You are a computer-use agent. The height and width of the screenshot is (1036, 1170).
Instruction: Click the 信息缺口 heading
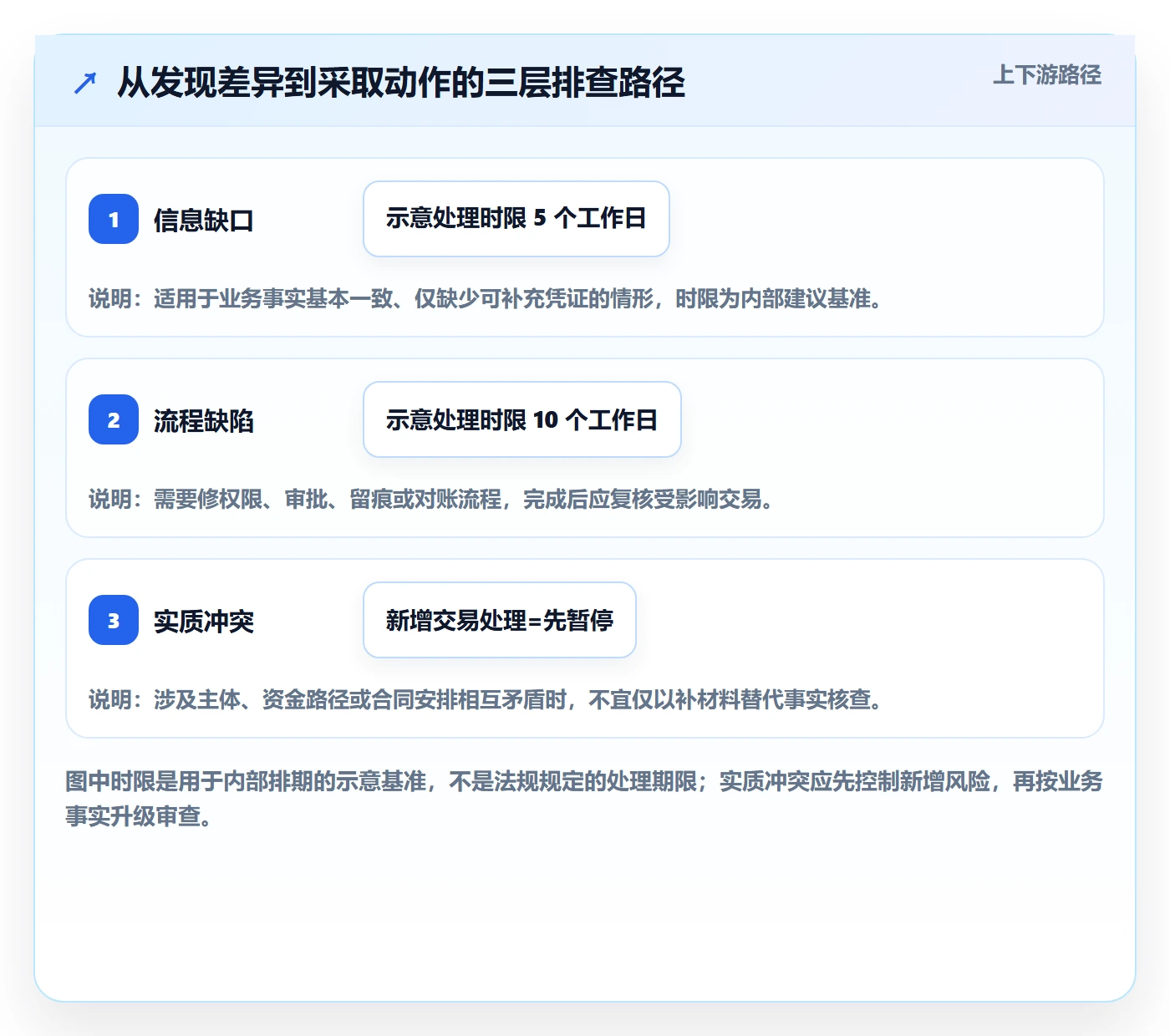point(204,221)
